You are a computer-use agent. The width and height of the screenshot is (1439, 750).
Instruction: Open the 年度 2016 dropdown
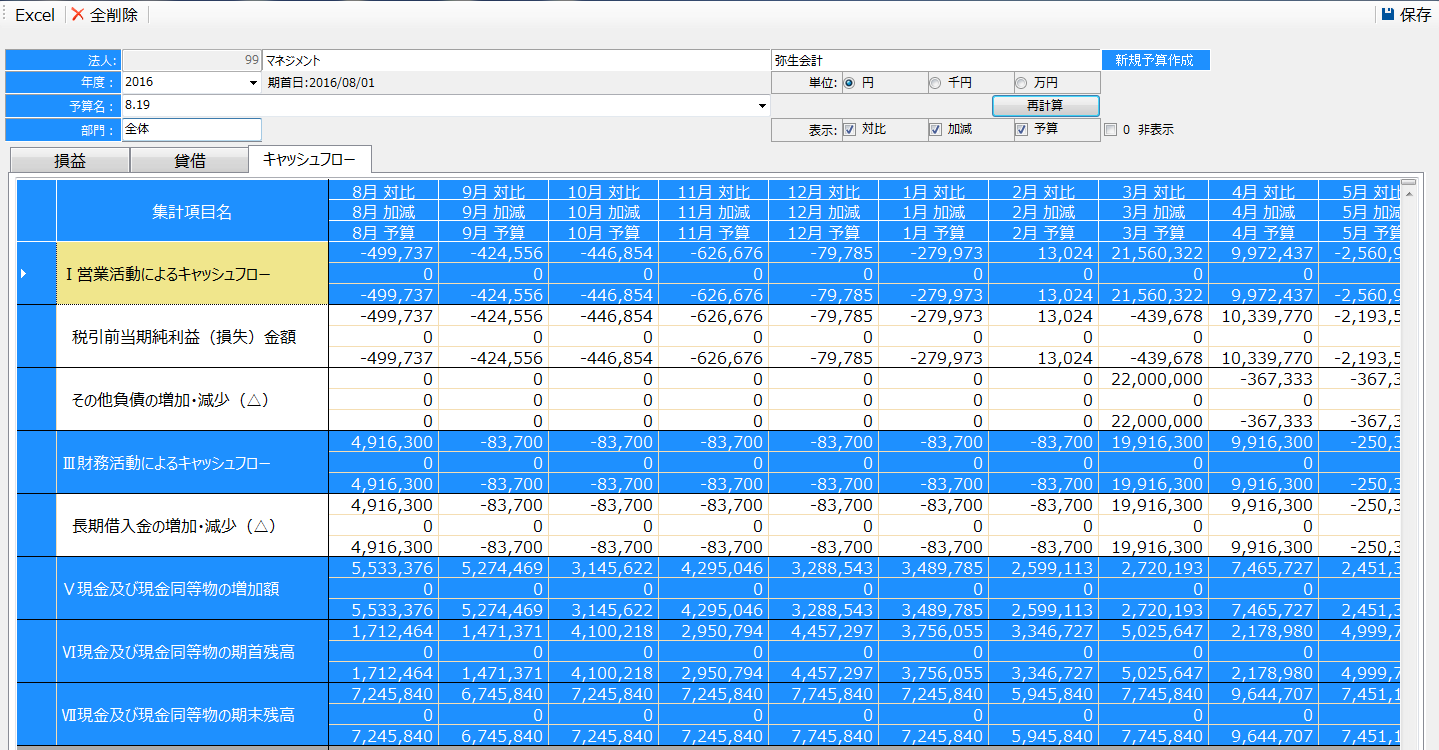click(253, 83)
